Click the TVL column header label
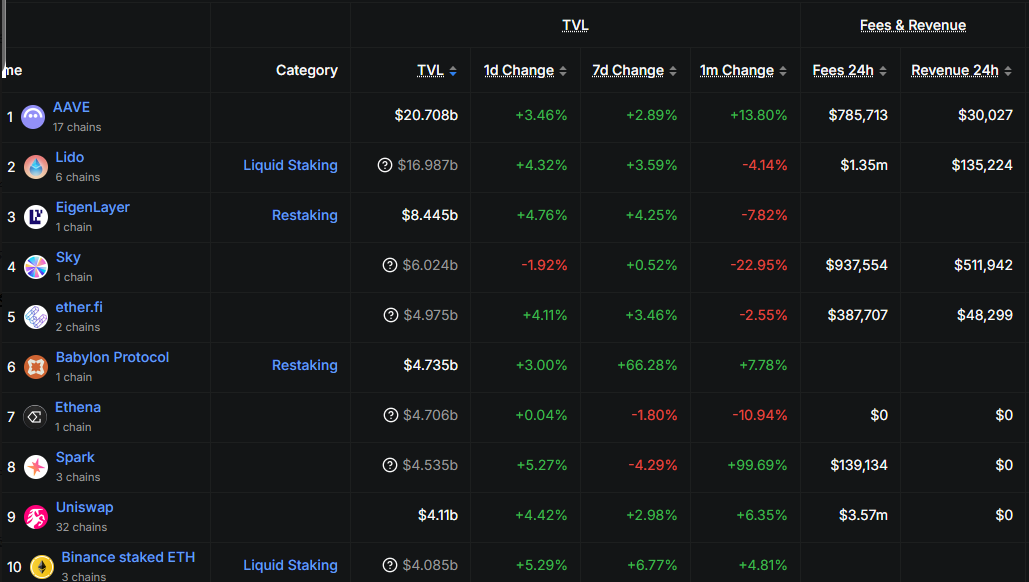Image resolution: width=1029 pixels, height=582 pixels. (x=430, y=70)
